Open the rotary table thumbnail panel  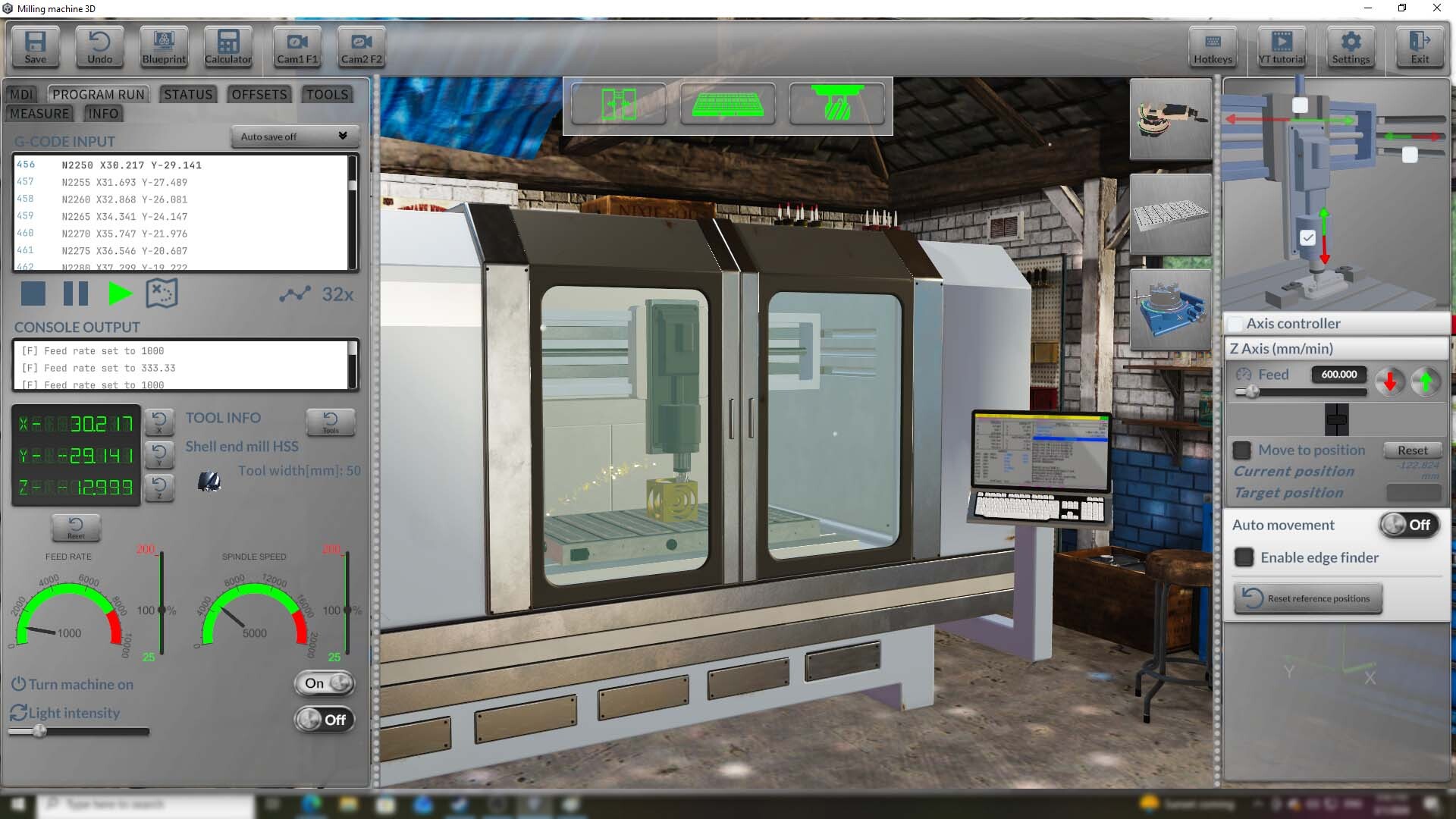point(1170,311)
